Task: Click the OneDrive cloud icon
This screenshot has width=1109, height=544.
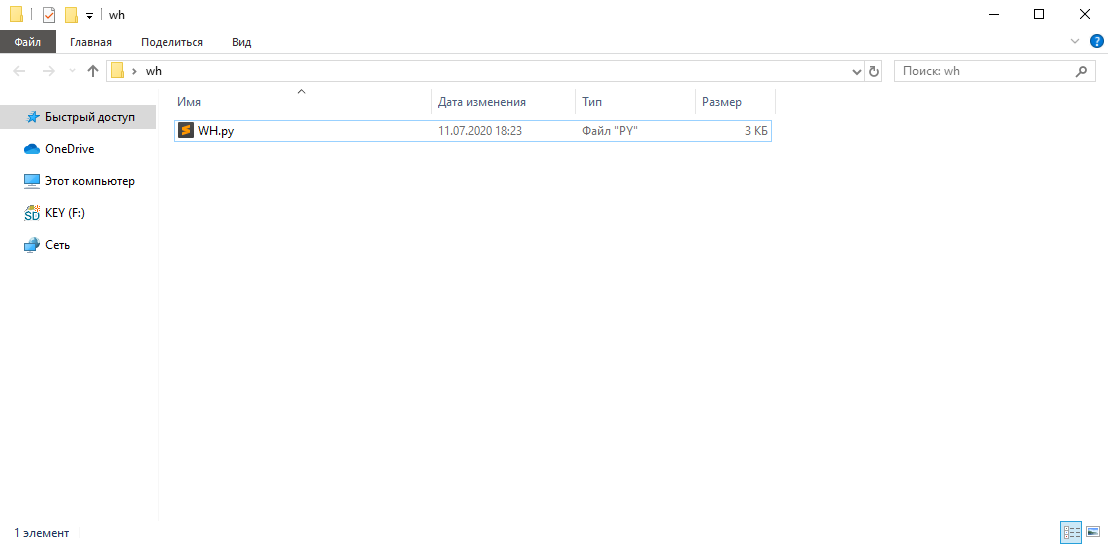Action: 32,149
